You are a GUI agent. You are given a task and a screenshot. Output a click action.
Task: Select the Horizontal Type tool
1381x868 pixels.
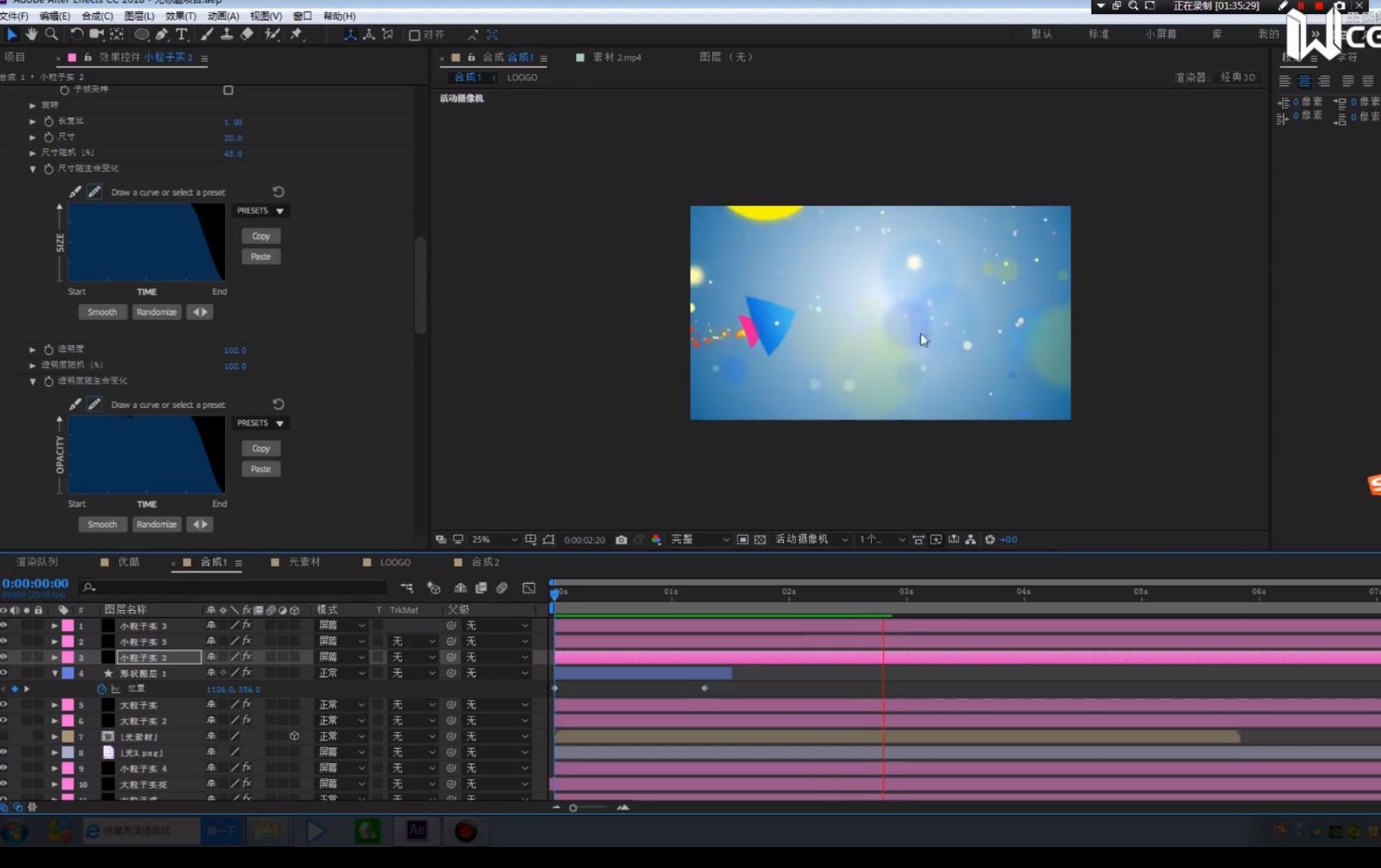[181, 34]
